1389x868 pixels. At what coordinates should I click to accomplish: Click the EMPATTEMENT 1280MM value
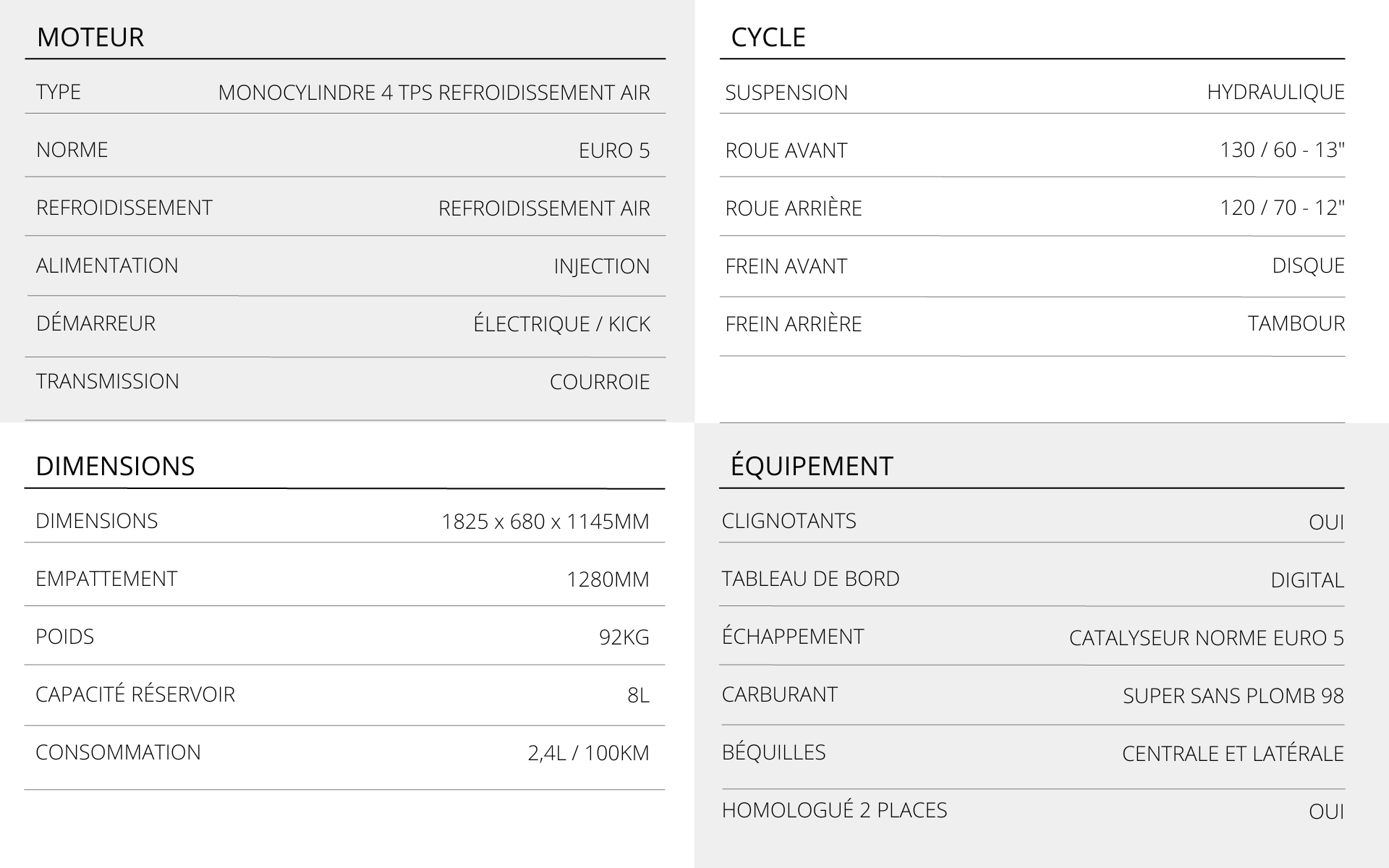tap(608, 579)
